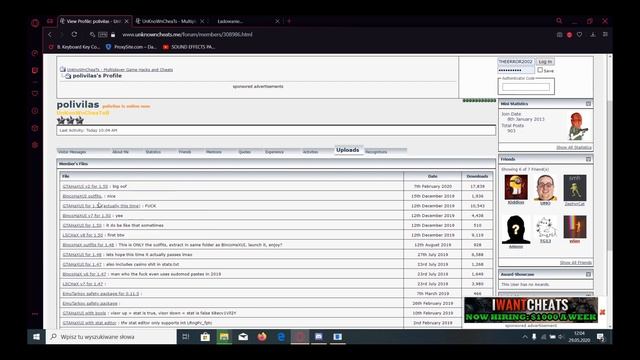Open history clock icon in Opera sidebar
This screenshot has width=640, height=360.
coord(35,111)
